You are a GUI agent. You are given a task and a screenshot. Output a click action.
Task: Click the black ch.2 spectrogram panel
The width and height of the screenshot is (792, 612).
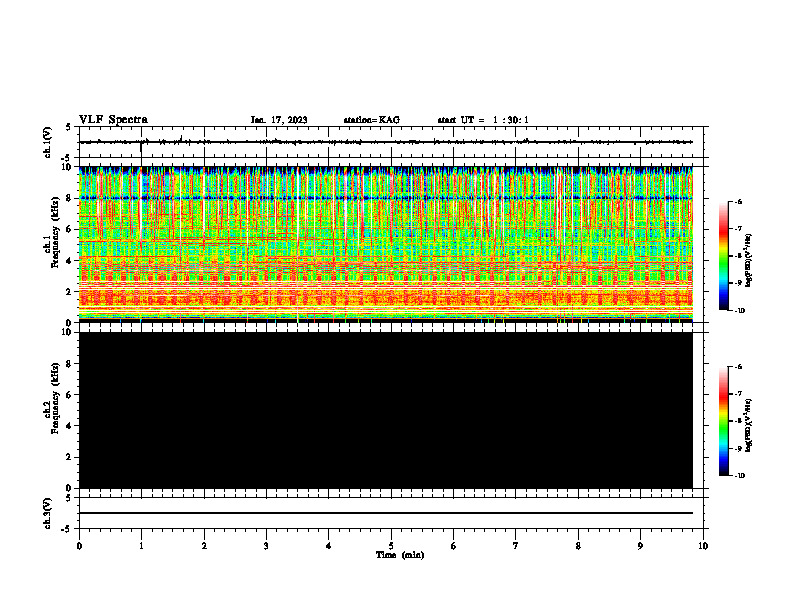[x=386, y=410]
